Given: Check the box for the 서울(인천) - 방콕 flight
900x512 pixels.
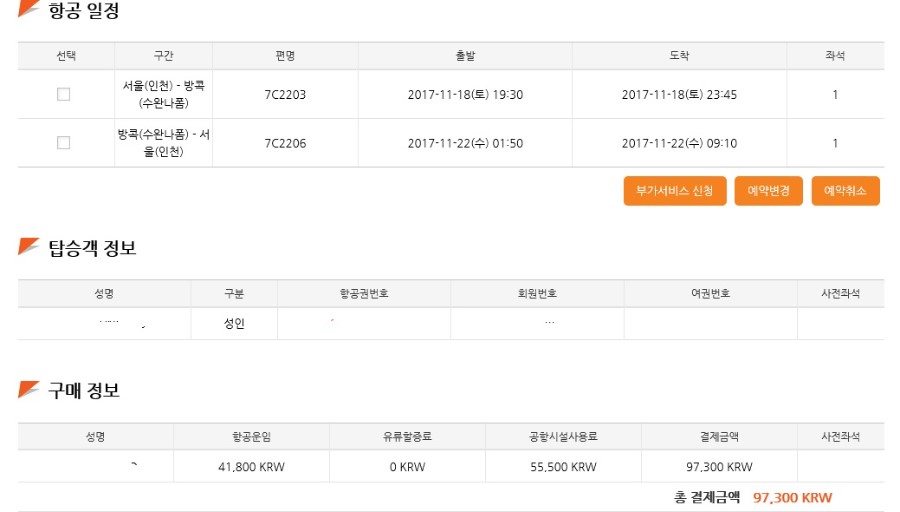Looking at the screenshot, I should point(64,94).
